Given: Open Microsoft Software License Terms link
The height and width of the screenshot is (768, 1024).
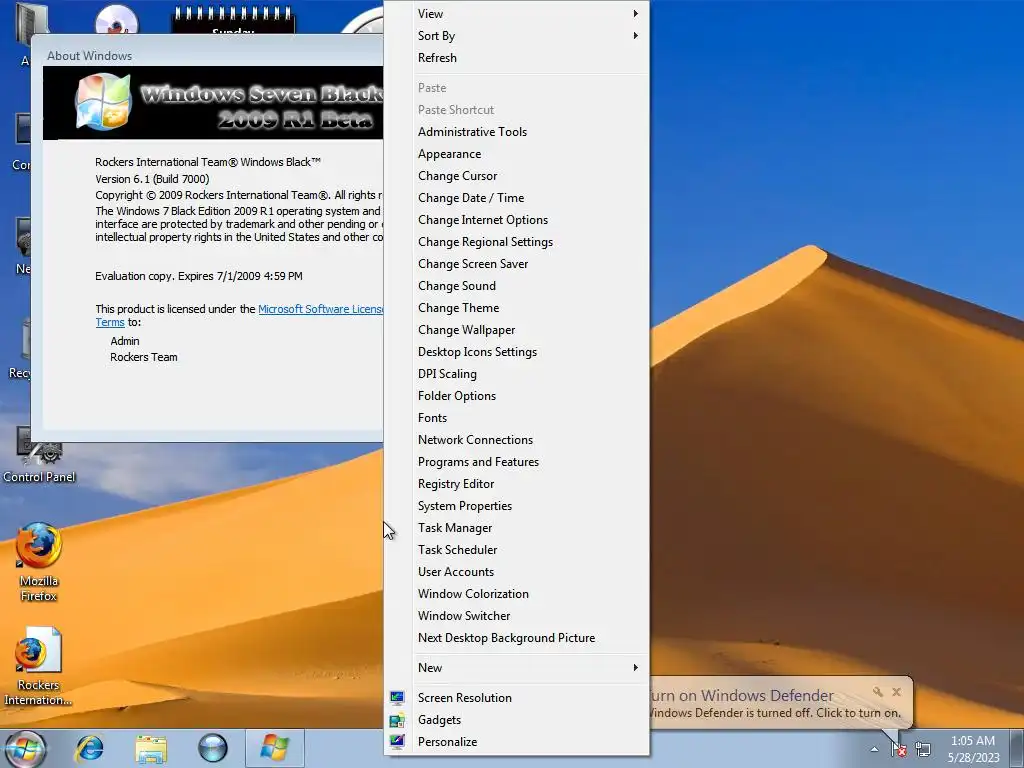Looking at the screenshot, I should pos(320,309).
